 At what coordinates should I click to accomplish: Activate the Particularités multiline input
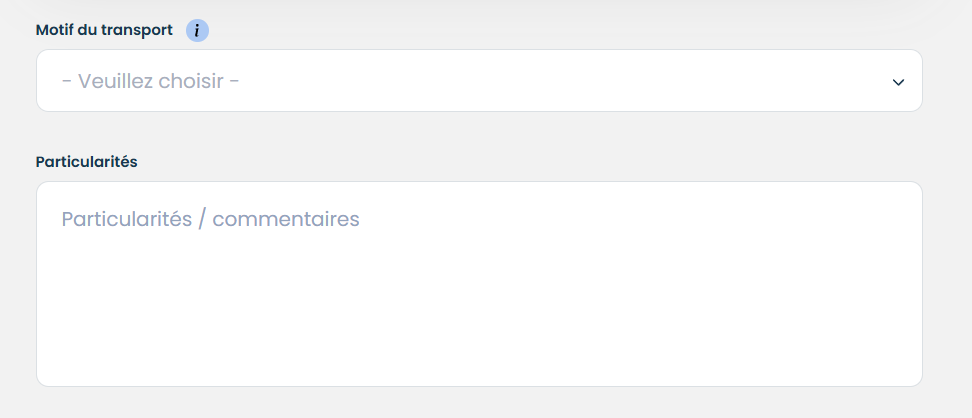click(478, 284)
